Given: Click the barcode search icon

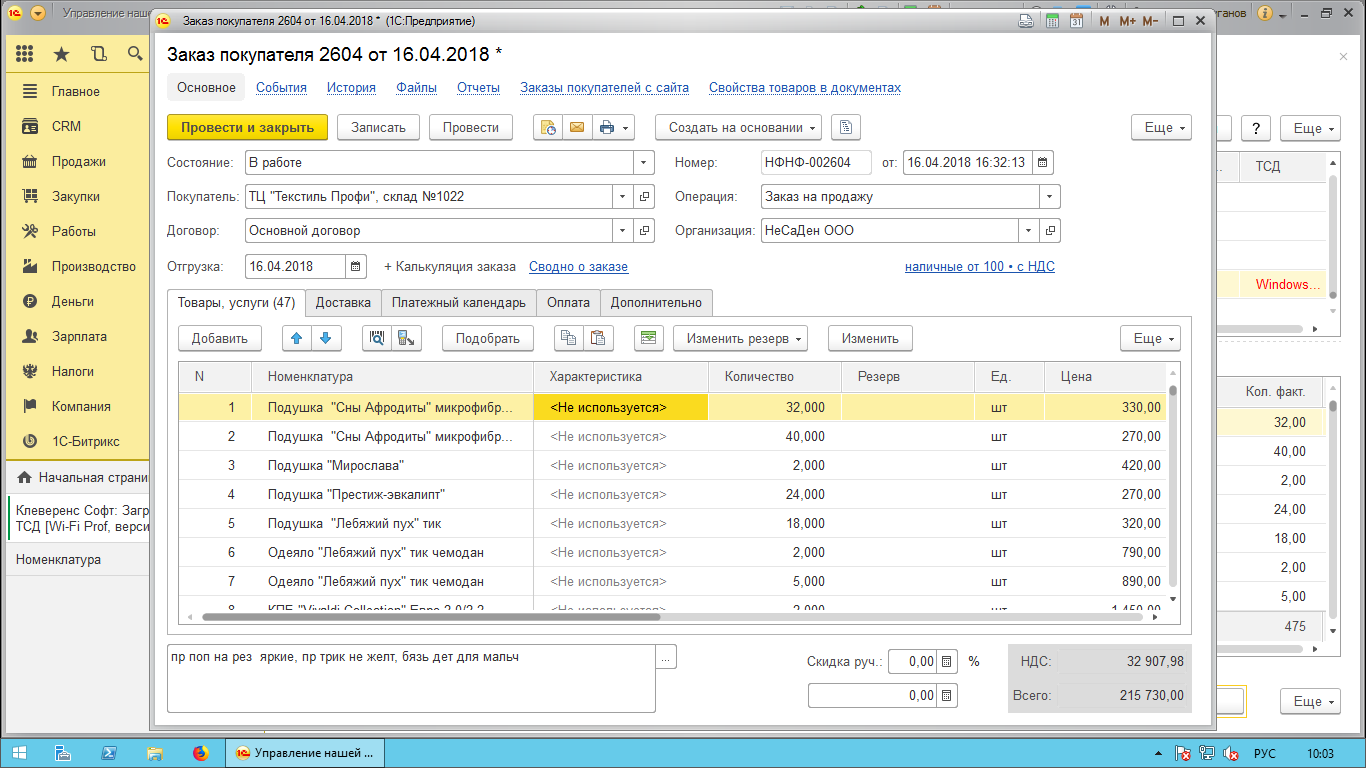Looking at the screenshot, I should 377,338.
